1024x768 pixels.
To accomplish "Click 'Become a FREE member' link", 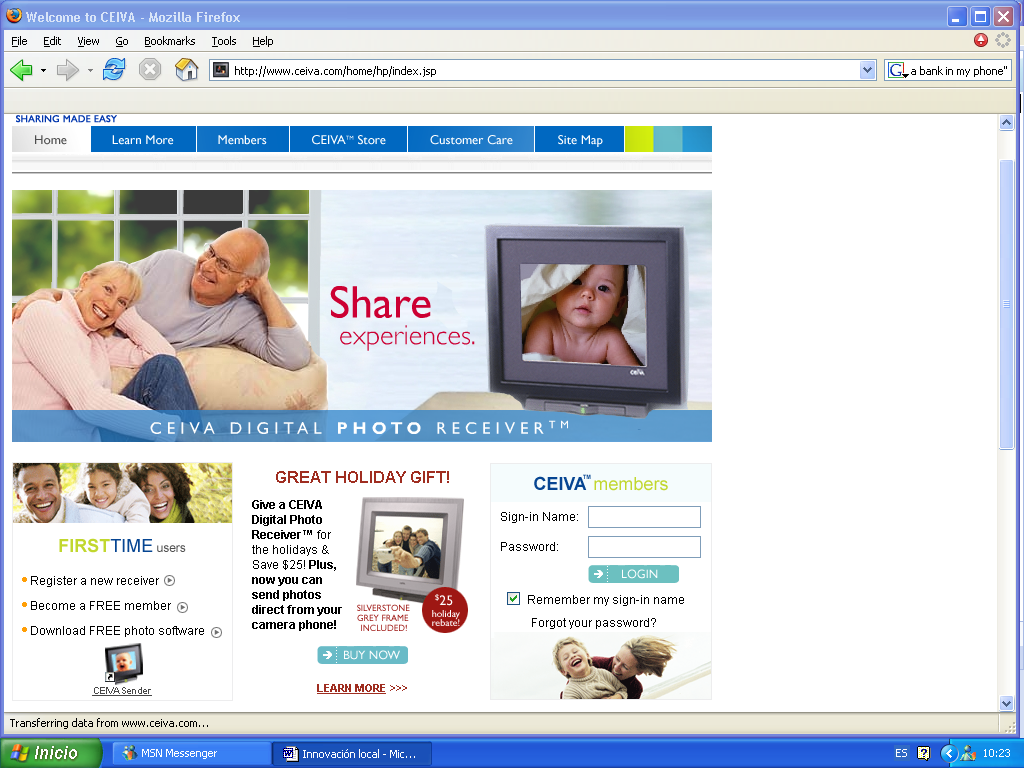I will [101, 606].
